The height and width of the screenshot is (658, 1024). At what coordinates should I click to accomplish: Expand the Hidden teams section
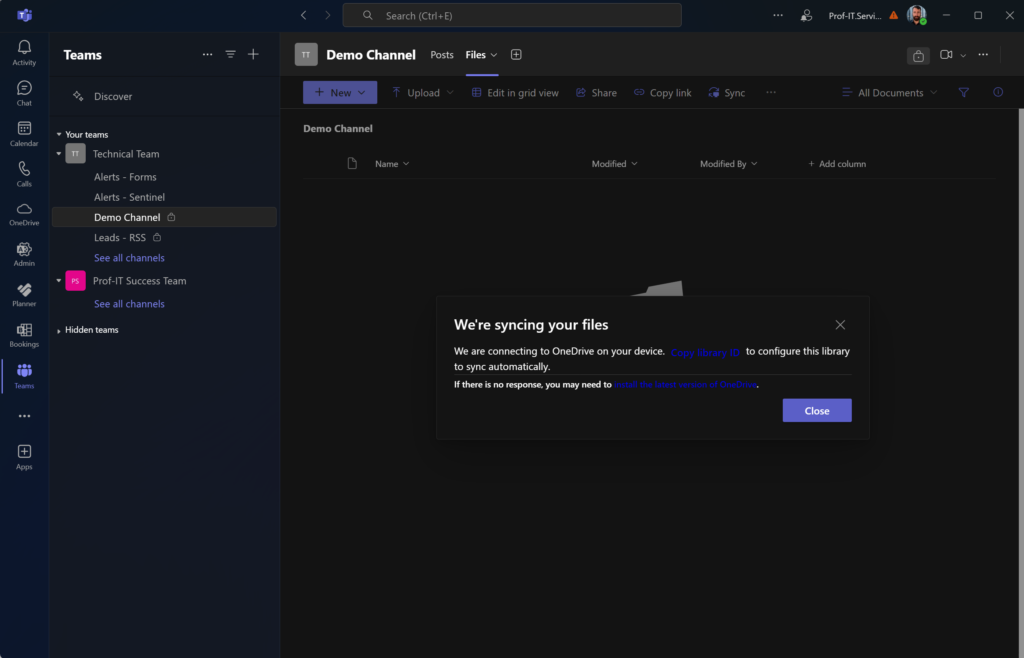pyautogui.click(x=59, y=330)
